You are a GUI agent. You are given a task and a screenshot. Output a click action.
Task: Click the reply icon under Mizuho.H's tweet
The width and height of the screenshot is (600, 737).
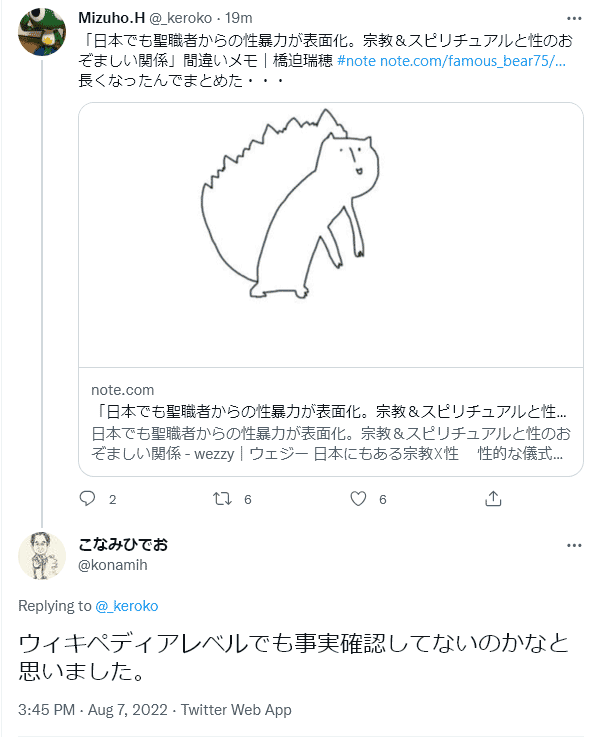[x=87, y=498]
